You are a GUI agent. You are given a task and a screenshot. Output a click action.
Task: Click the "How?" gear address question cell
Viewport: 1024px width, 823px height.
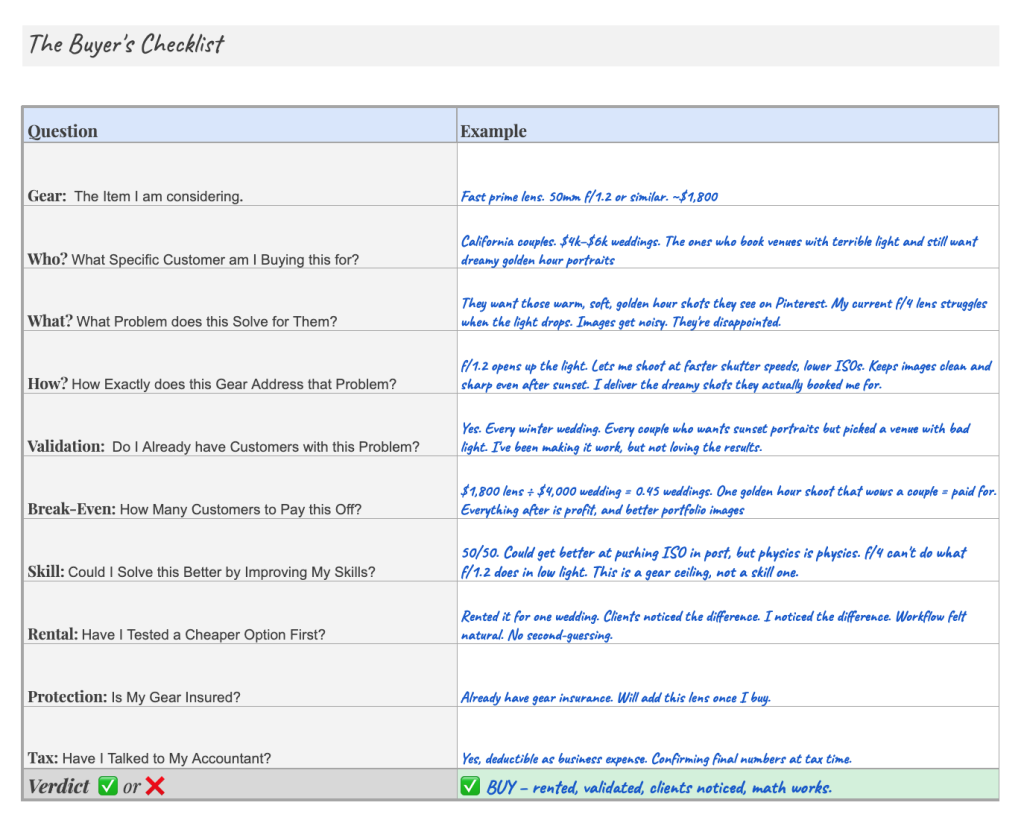[212, 384]
